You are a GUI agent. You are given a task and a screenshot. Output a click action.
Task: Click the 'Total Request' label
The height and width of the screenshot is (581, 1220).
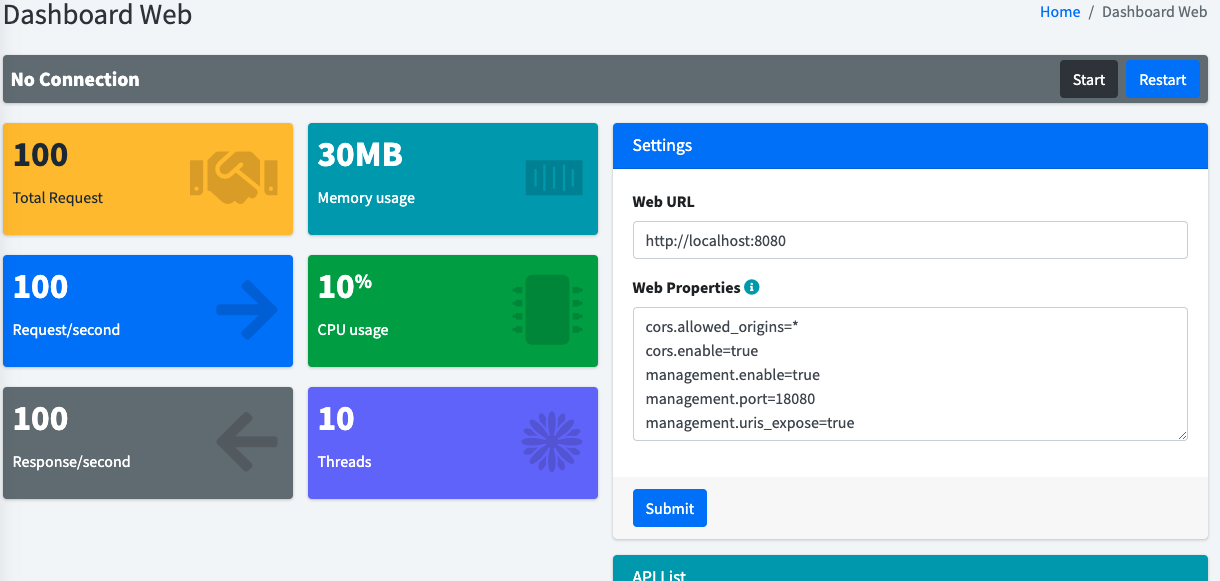click(x=58, y=198)
